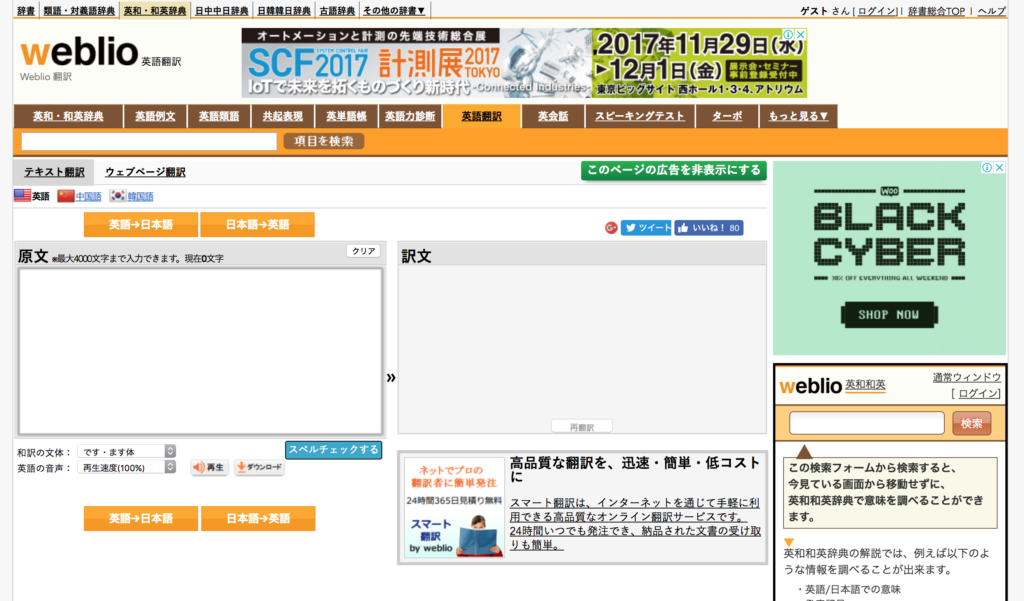Click the 訳文 translation output area

coord(582,349)
